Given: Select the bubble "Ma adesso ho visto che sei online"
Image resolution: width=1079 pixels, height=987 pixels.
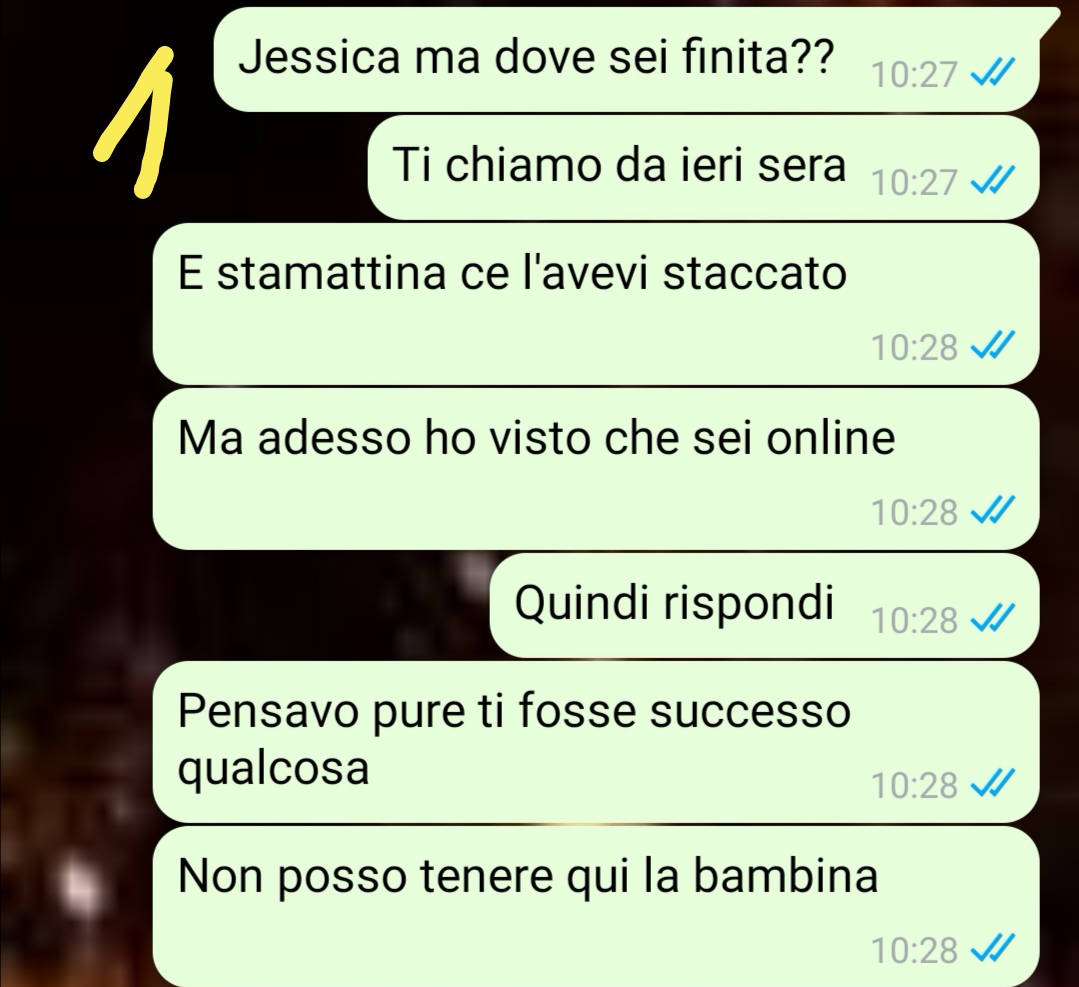Looking at the screenshot, I should coord(596,469).
